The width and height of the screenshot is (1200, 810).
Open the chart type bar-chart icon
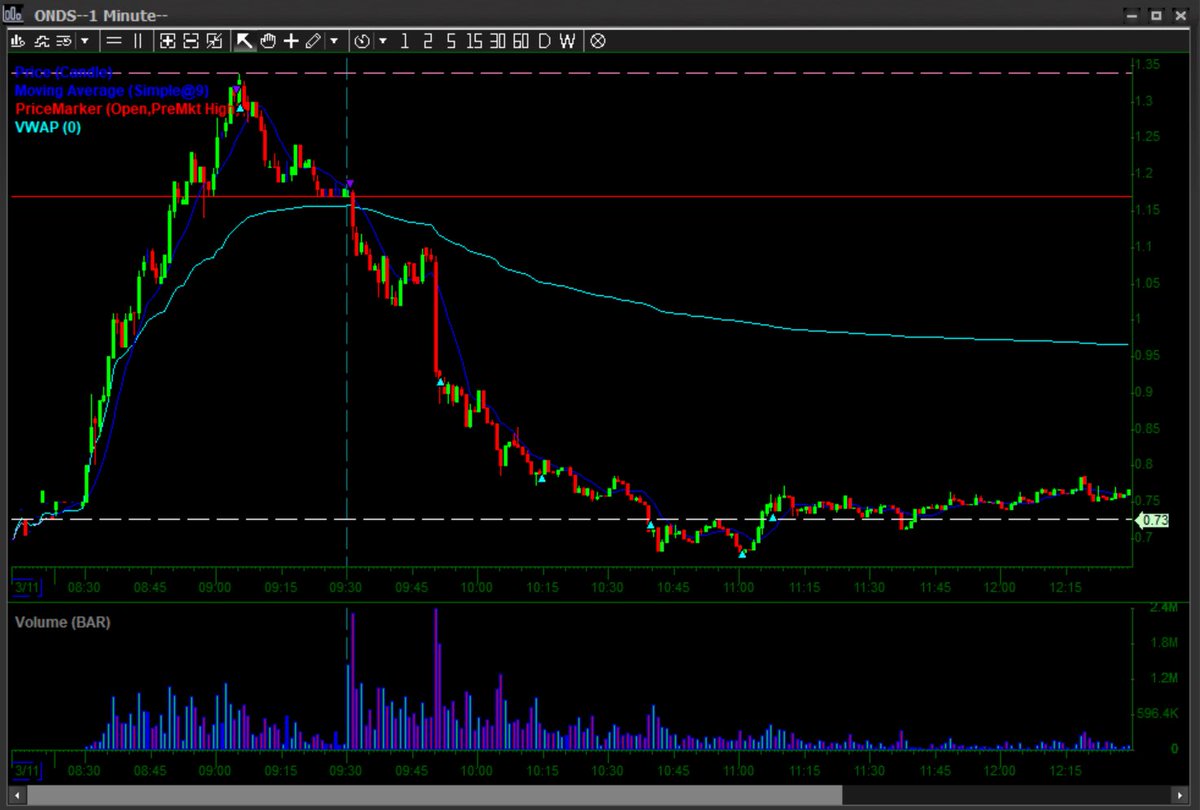(19, 41)
